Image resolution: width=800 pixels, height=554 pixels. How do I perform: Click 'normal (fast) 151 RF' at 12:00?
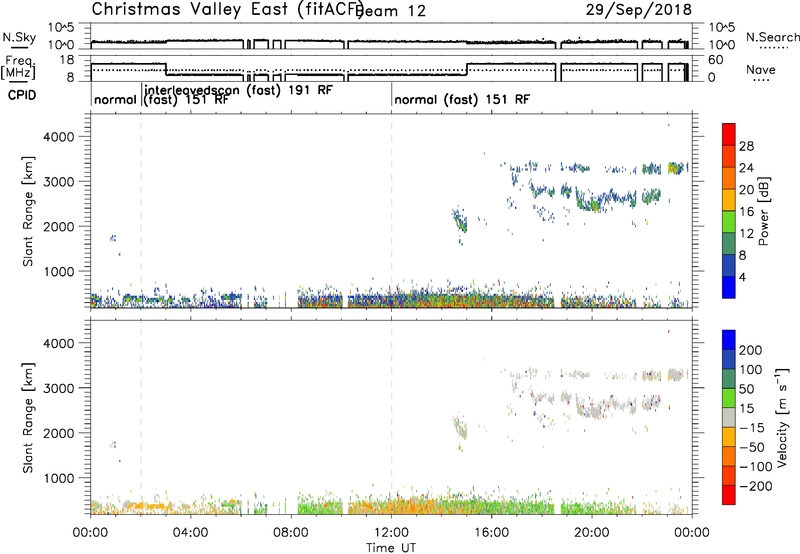pyautogui.click(x=462, y=99)
